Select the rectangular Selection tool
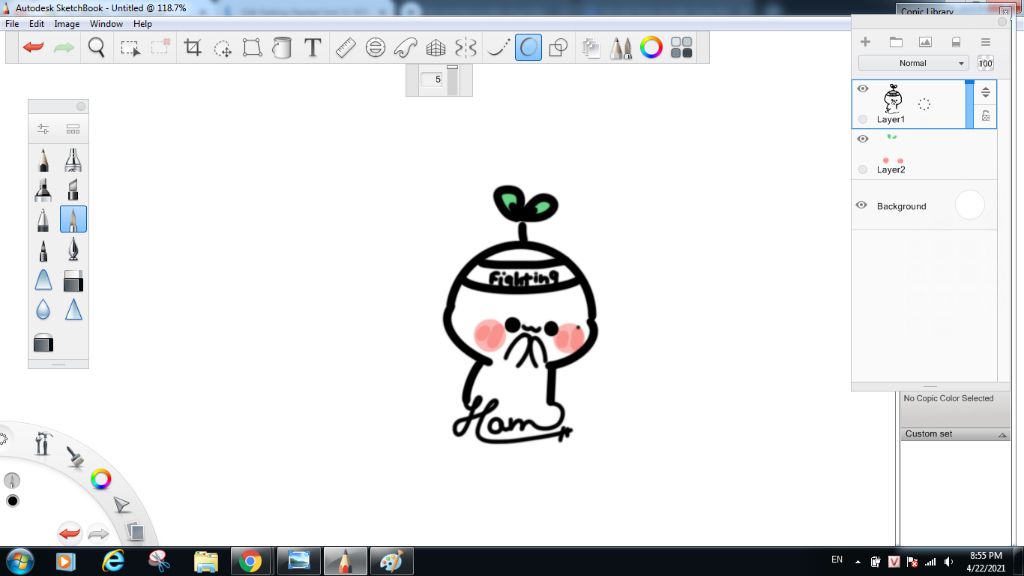Image resolution: width=1024 pixels, height=576 pixels. [x=130, y=48]
